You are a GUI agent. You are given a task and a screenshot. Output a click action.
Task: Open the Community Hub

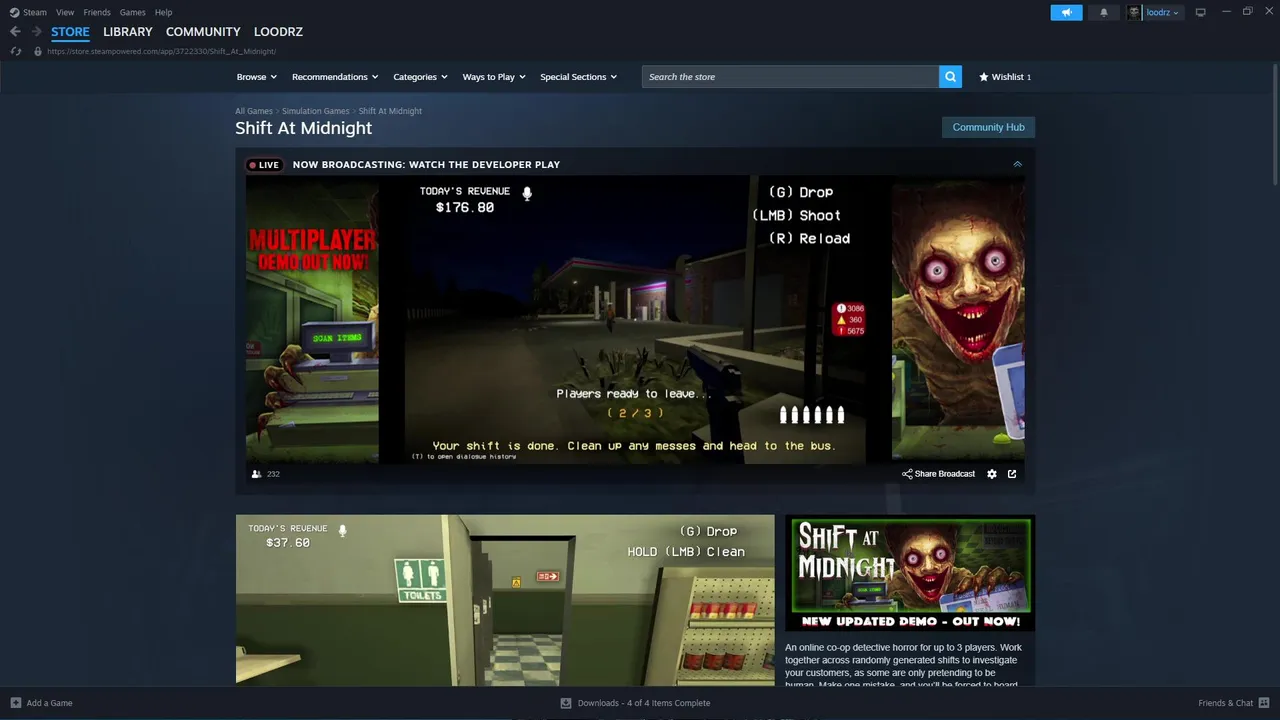click(x=988, y=127)
